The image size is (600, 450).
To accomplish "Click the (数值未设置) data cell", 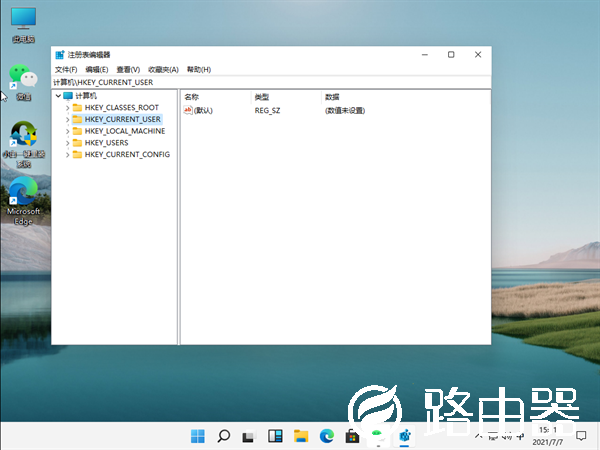I will pyautogui.click(x=345, y=111).
